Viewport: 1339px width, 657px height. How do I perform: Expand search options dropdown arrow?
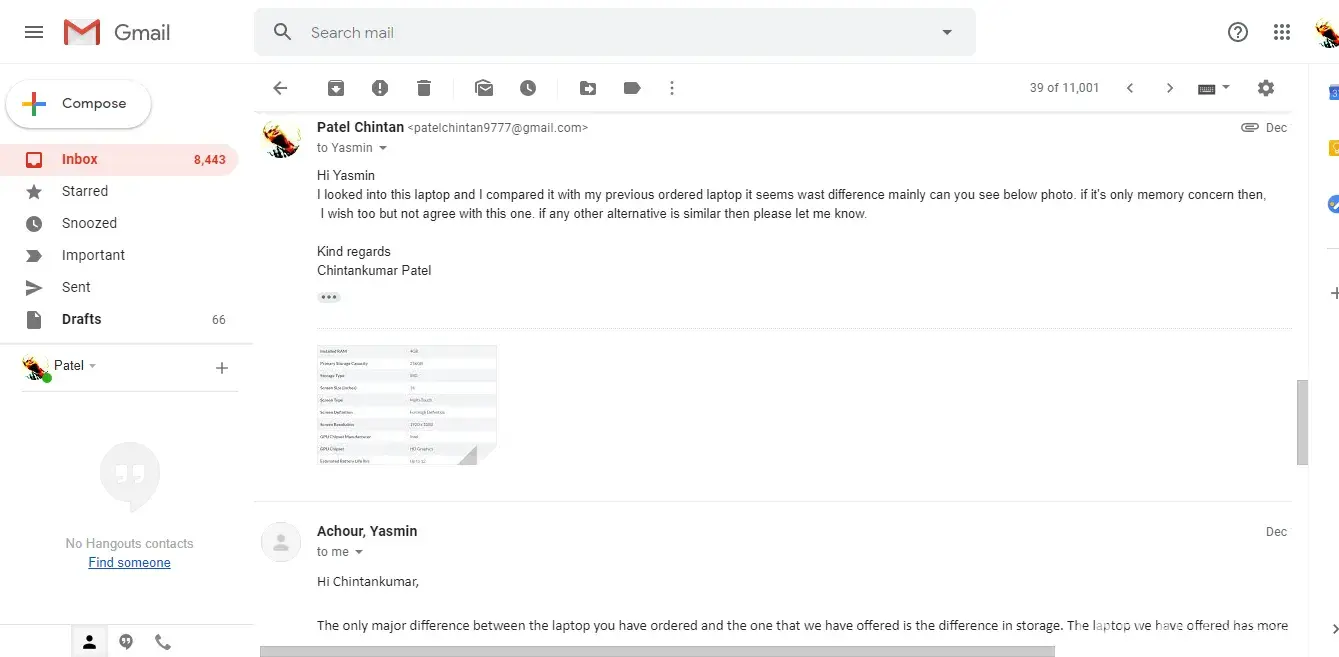[x=947, y=32]
